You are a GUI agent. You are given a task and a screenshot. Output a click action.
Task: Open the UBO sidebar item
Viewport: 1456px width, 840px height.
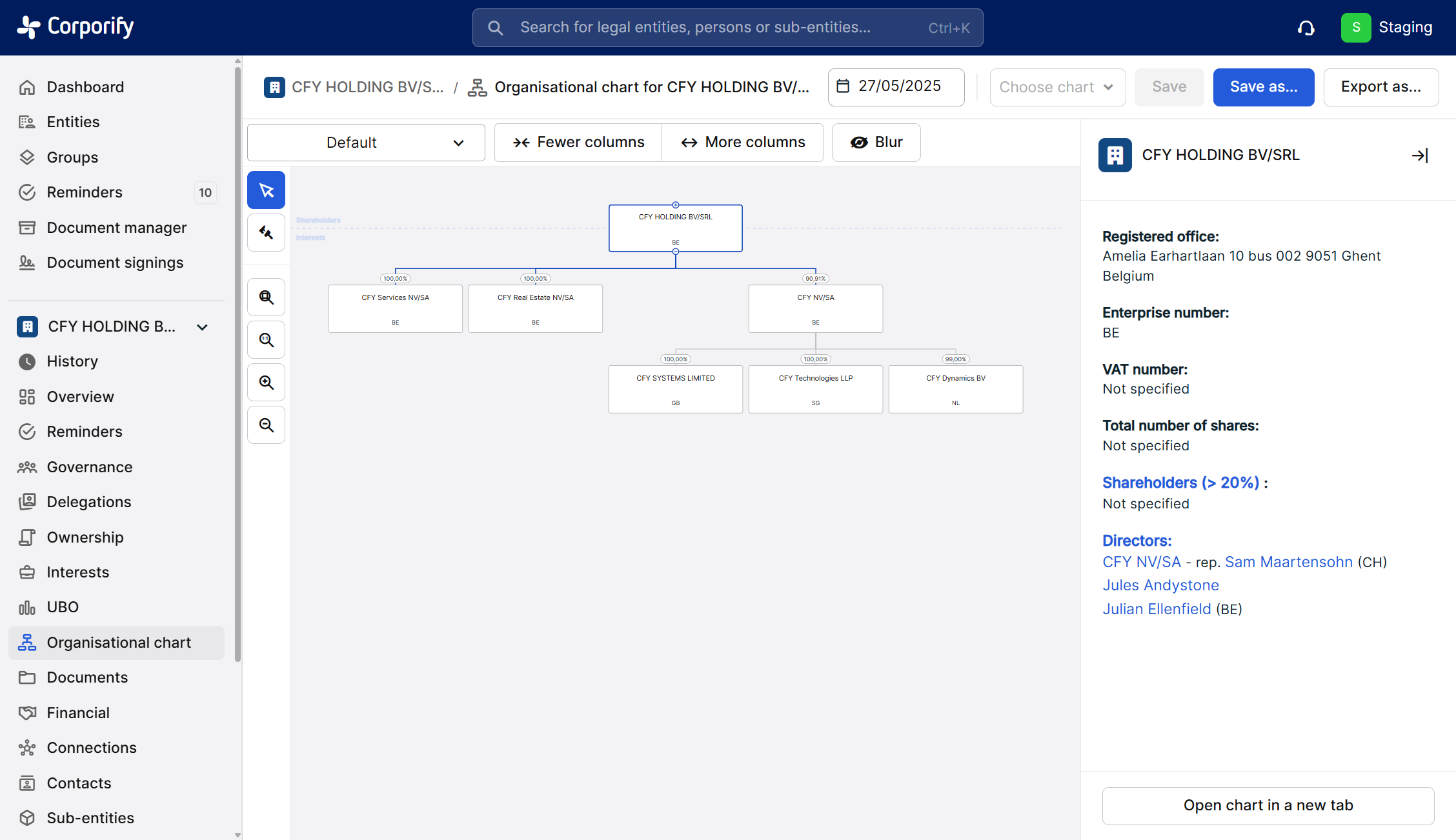pos(63,607)
